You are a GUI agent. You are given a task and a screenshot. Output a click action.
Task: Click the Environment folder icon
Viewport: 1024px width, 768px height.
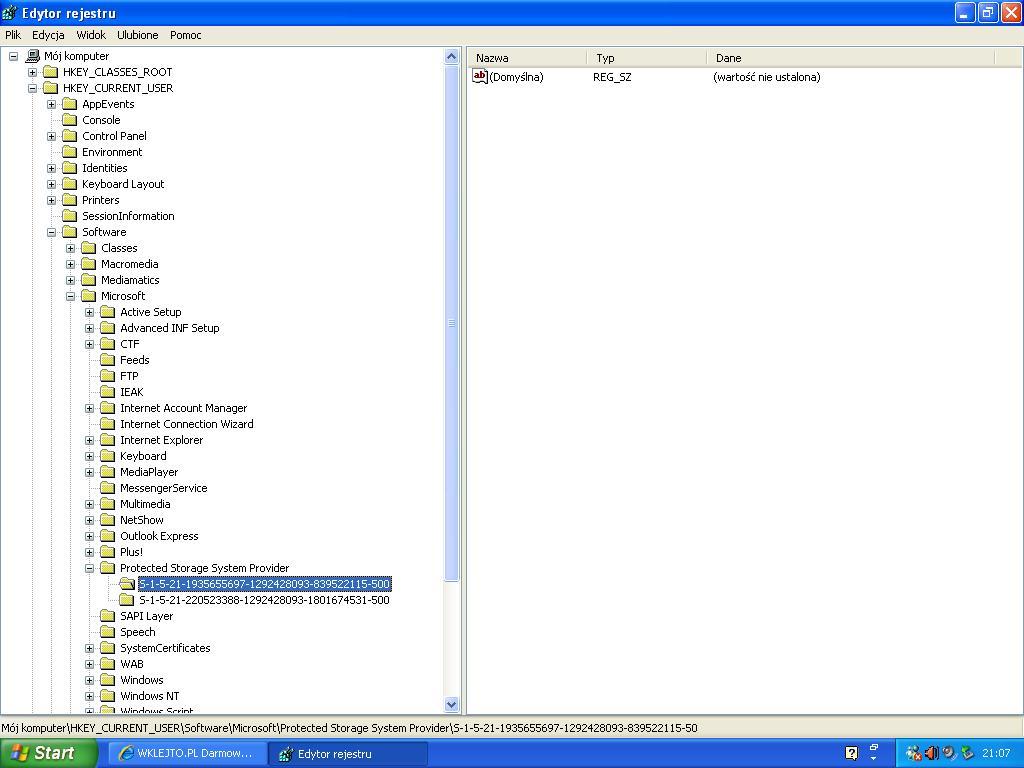[69, 152]
